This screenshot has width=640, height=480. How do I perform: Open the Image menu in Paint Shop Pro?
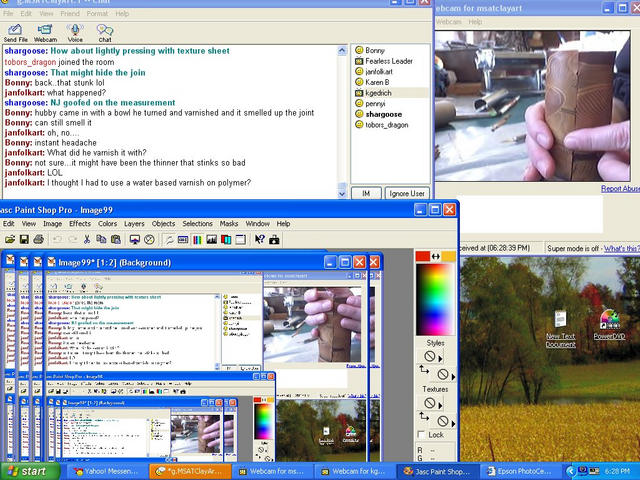click(x=53, y=224)
